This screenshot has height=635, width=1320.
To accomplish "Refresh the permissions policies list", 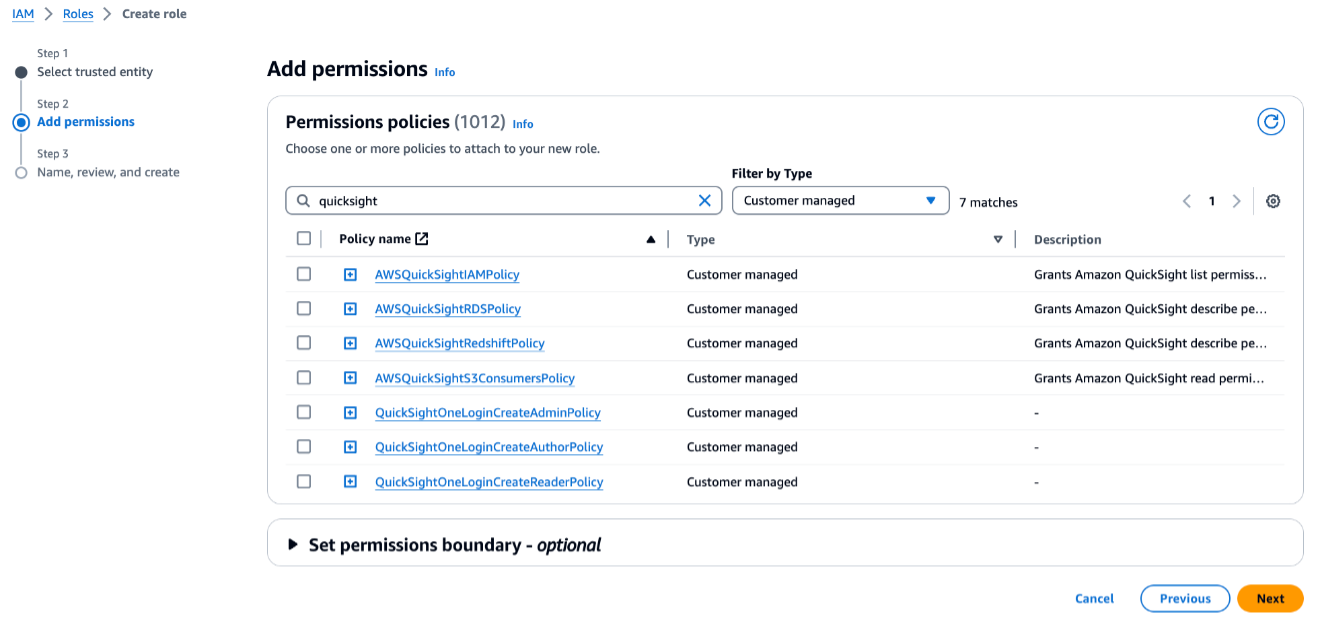I will coord(1270,122).
